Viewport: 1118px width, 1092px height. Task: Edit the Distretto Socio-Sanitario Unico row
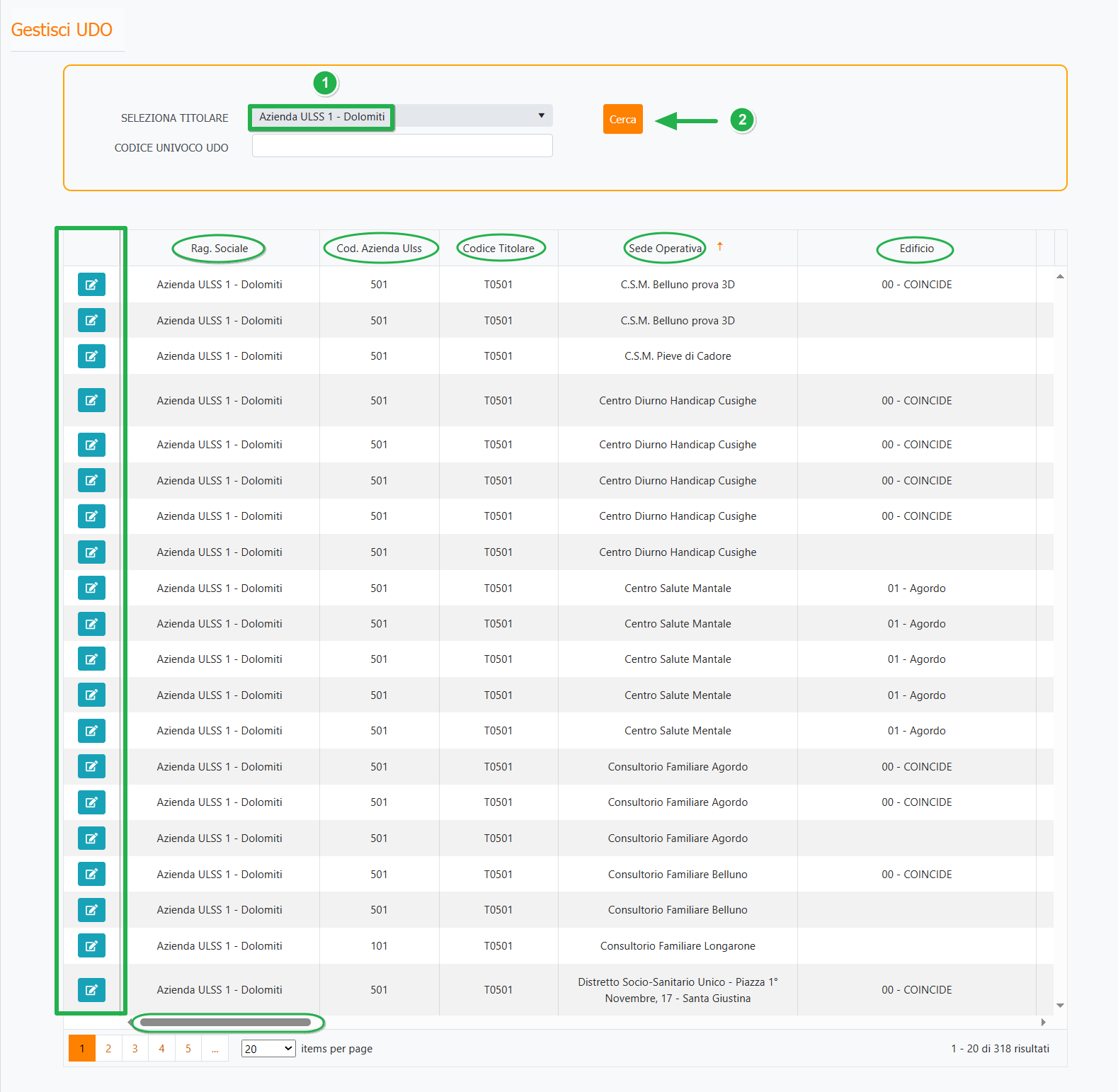click(x=91, y=989)
